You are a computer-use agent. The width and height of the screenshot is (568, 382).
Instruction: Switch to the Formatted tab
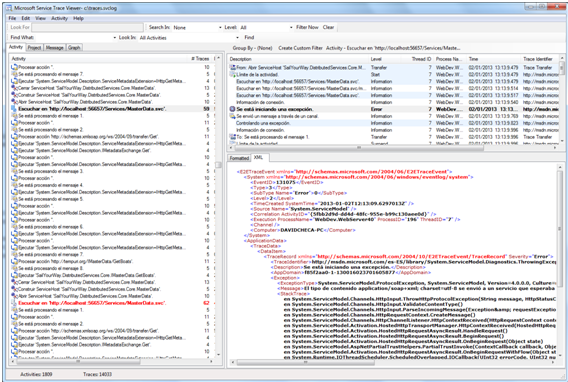[239, 158]
